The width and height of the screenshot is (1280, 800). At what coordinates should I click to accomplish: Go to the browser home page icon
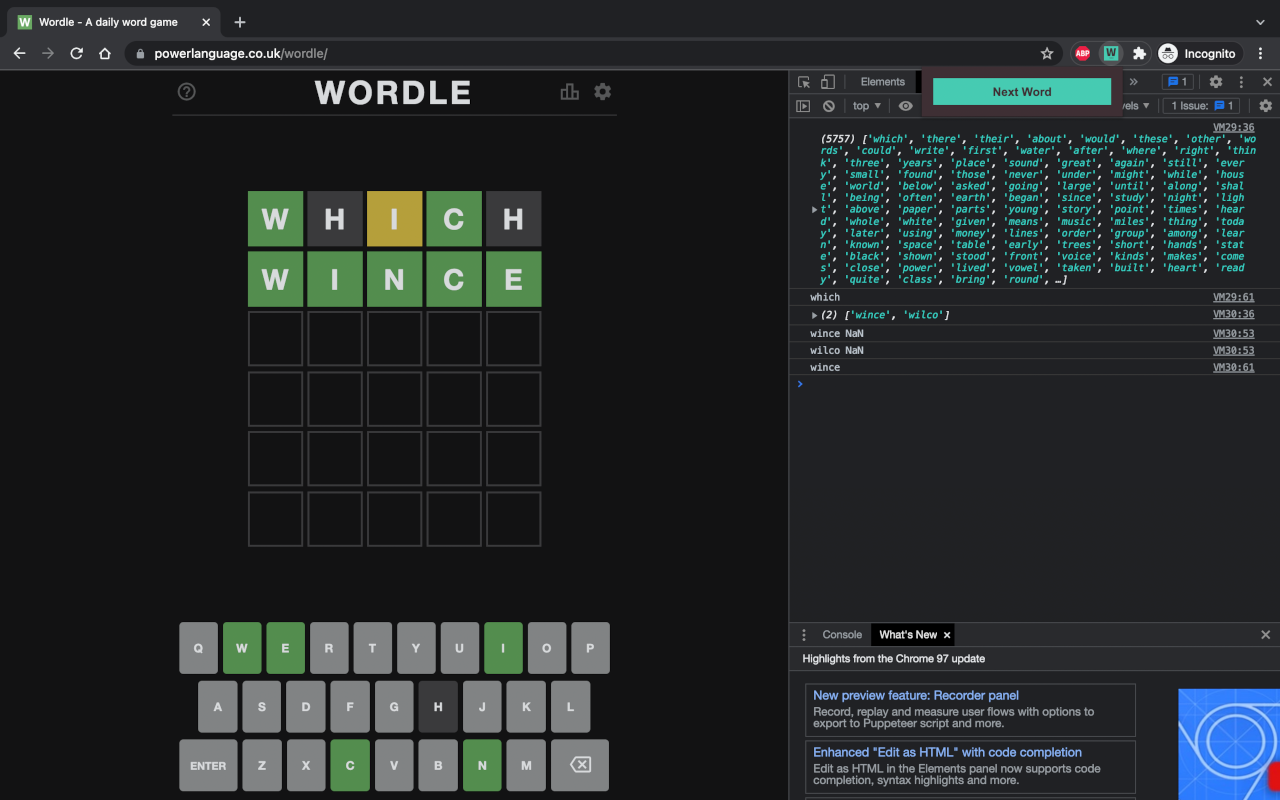105,53
